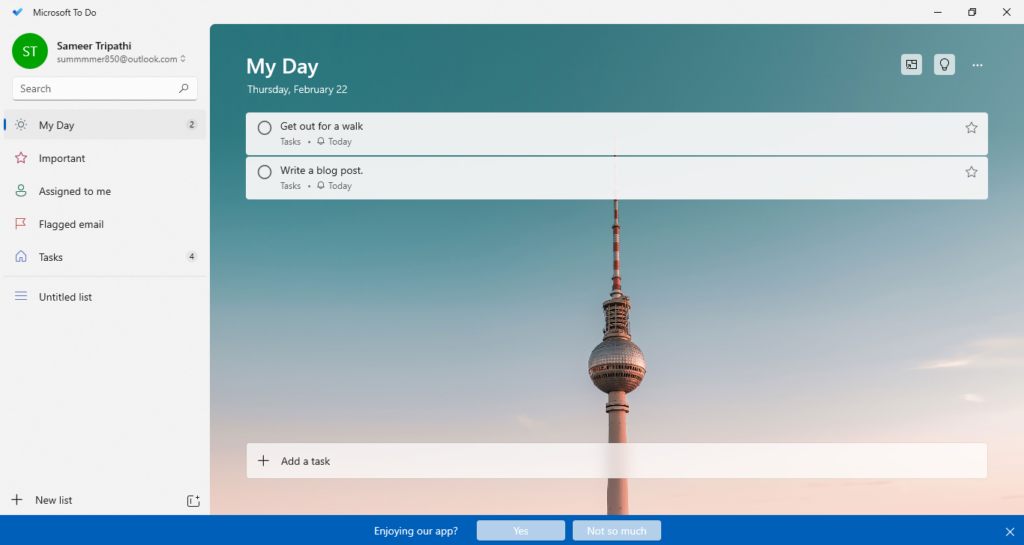Image resolution: width=1024 pixels, height=545 pixels.
Task: Click the My Day count badge 2
Action: point(191,125)
